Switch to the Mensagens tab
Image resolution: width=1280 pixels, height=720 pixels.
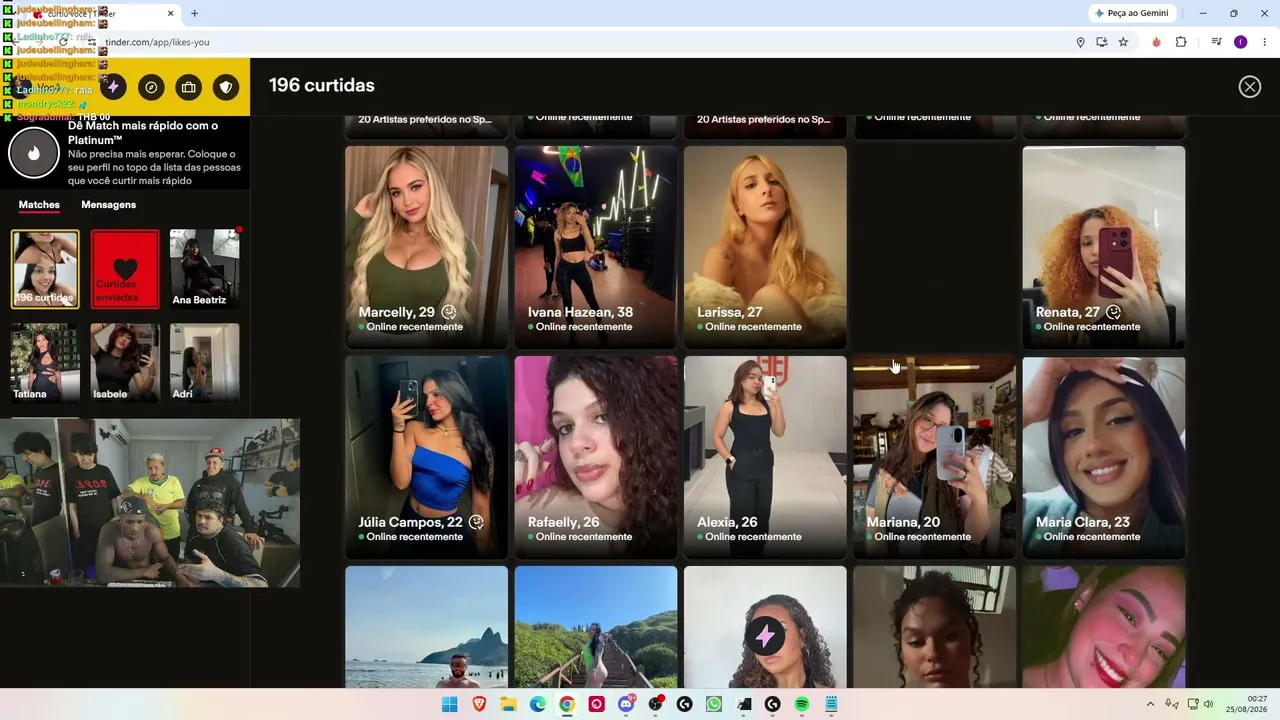pyautogui.click(x=108, y=205)
